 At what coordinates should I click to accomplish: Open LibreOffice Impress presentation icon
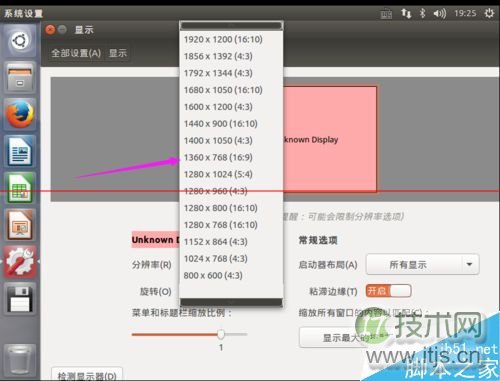click(x=20, y=225)
